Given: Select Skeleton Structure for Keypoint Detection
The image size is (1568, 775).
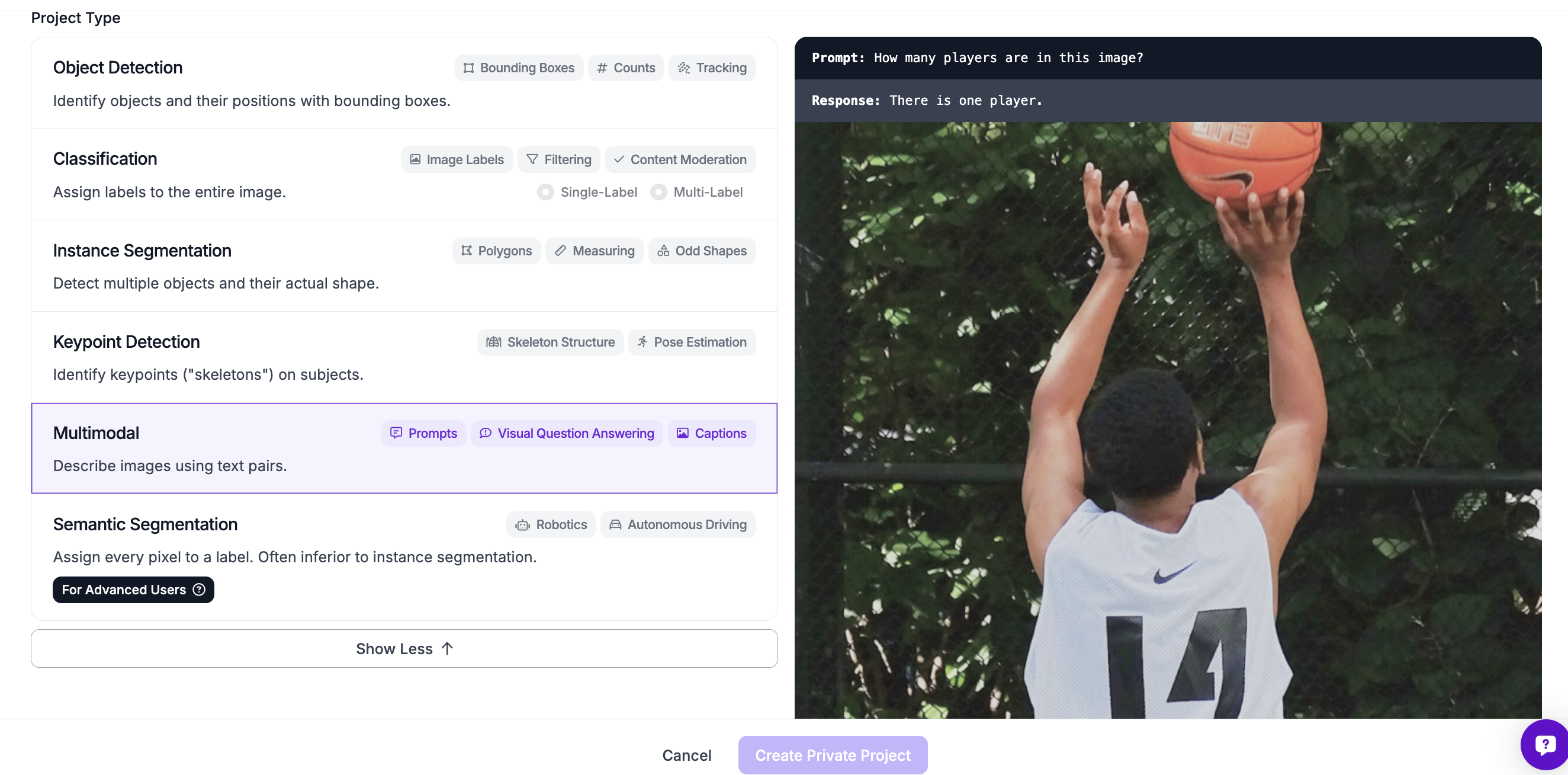Looking at the screenshot, I should (x=550, y=342).
